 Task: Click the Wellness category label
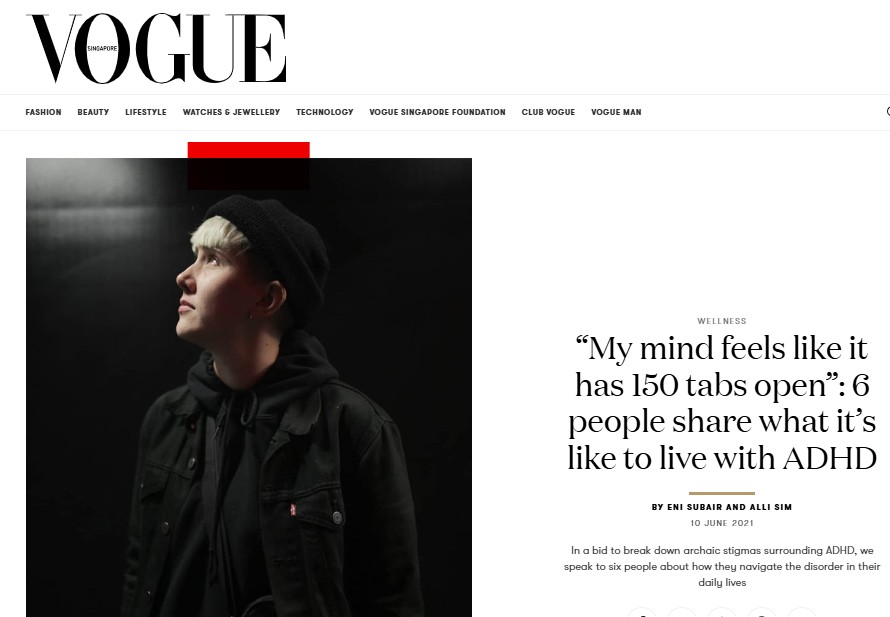(x=721, y=321)
